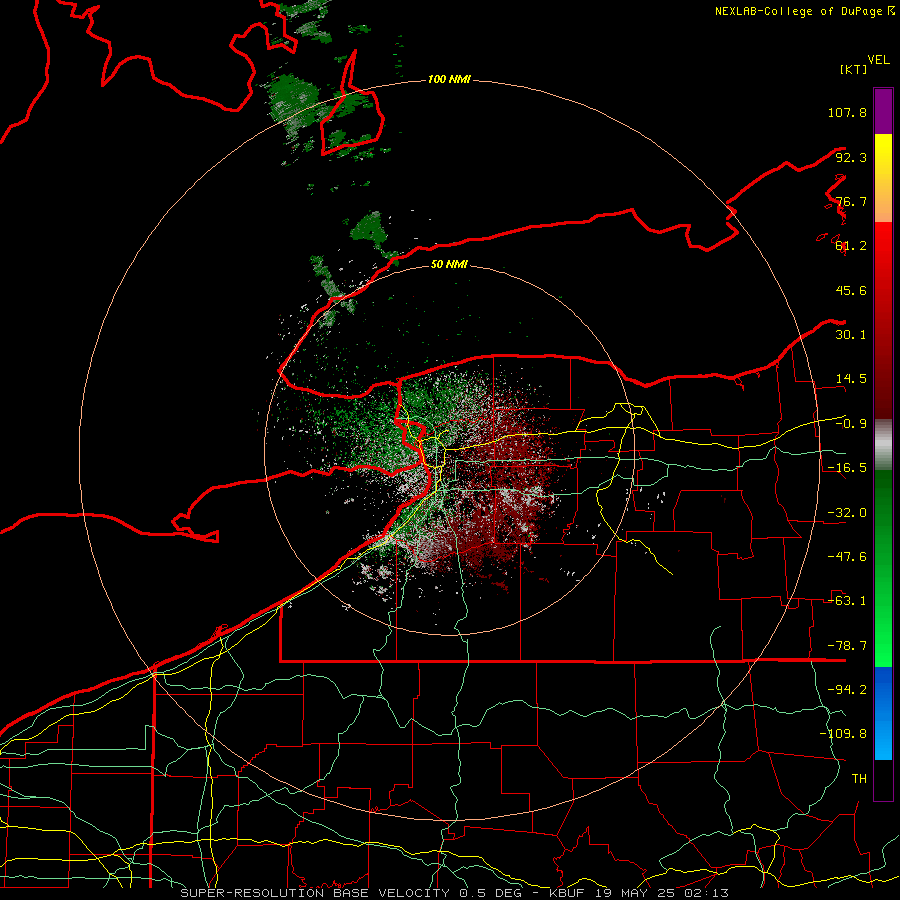Image resolution: width=900 pixels, height=900 pixels.
Task: Click the 45.6 velocity scale value
Action: pos(851,290)
